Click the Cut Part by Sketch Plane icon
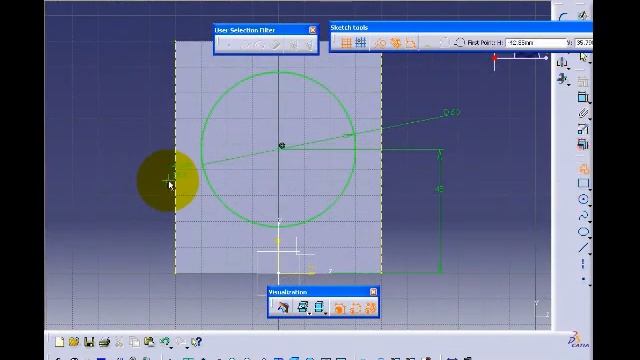The image size is (640, 360). pos(282,307)
